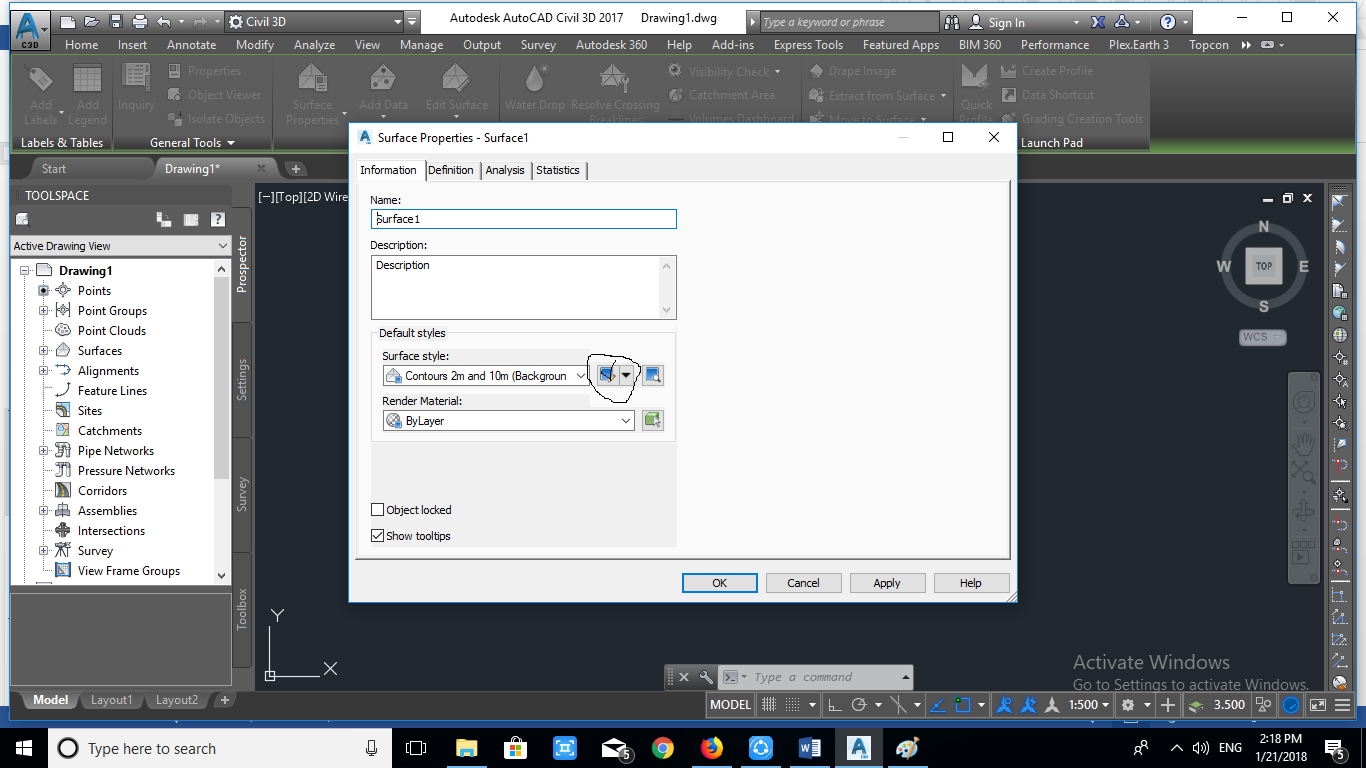
Task: Click the keyword search box in title bar
Action: point(848,22)
